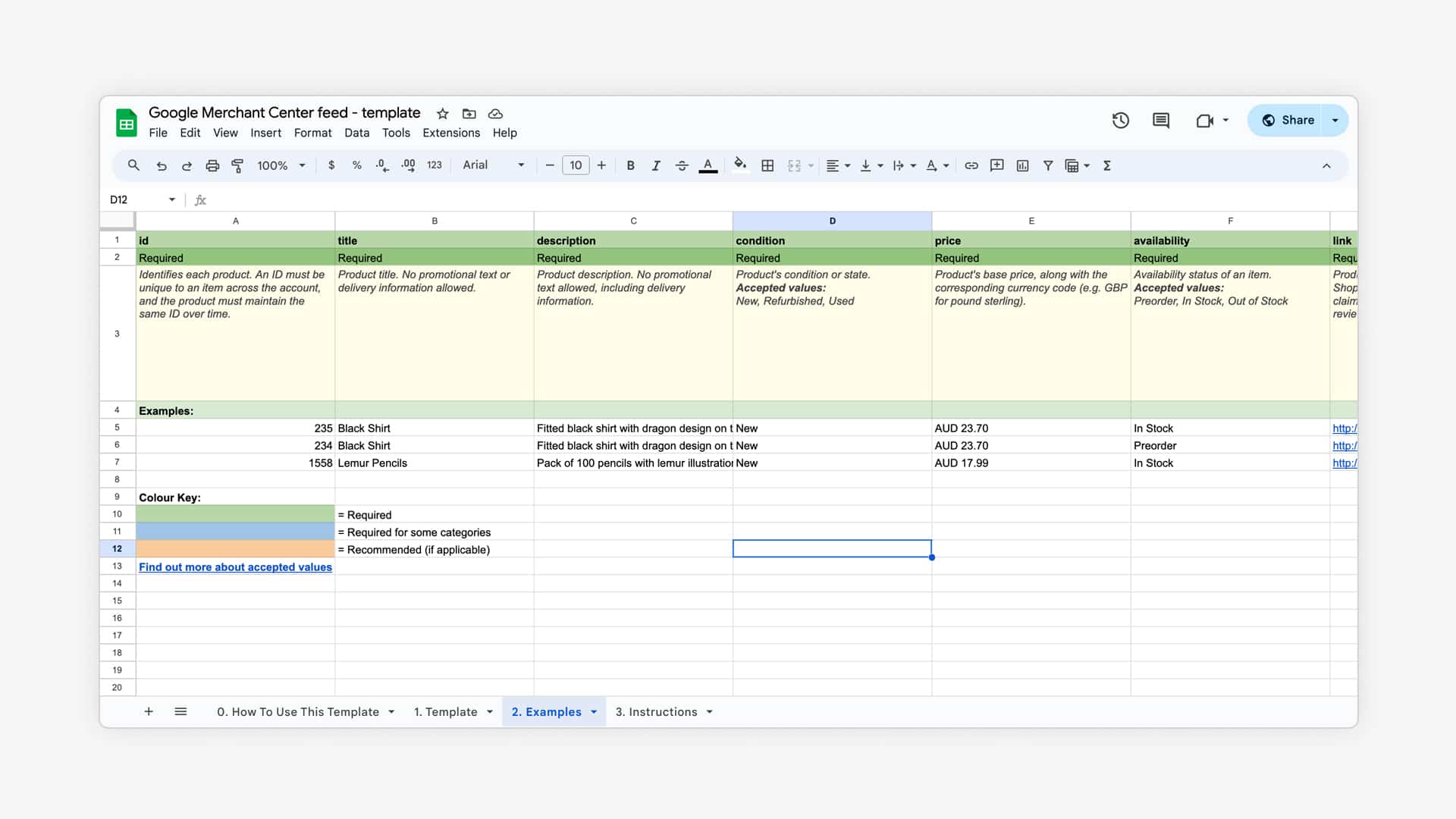Open Google Sheets home icon
The height and width of the screenshot is (819, 1456).
127,123
